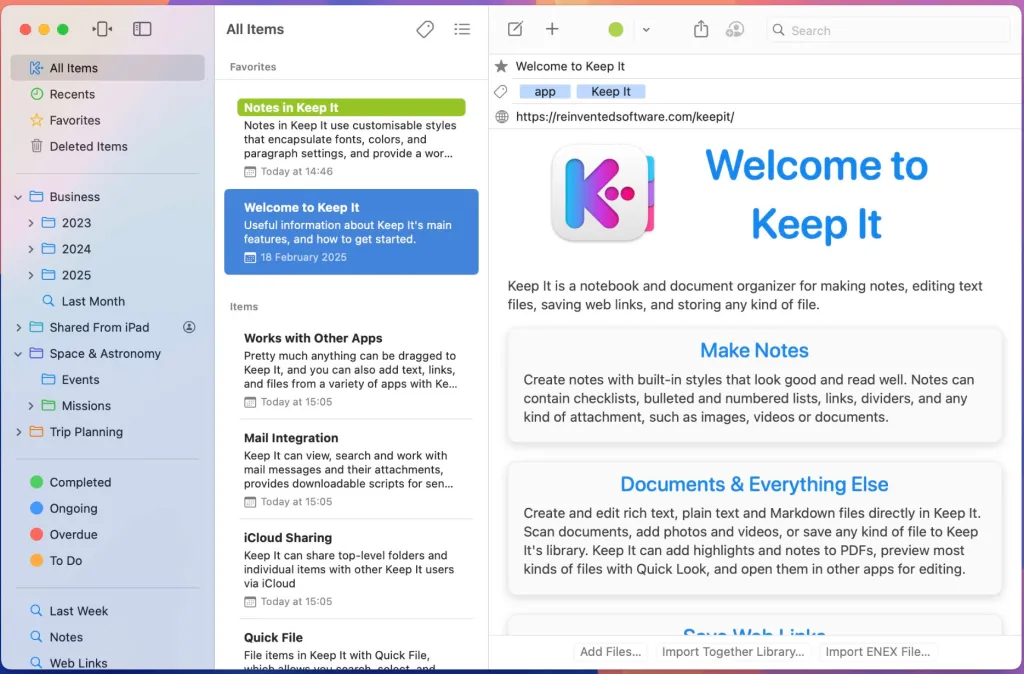Click Import Together Library... button

pos(733,651)
